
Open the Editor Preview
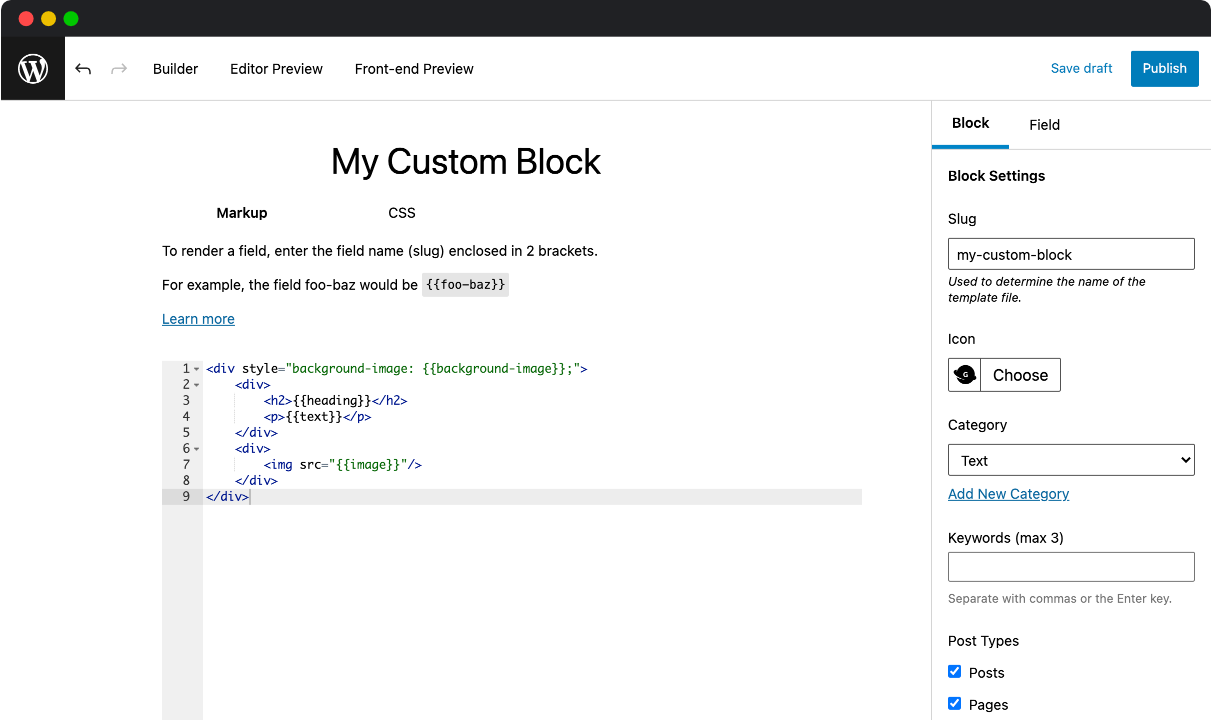[x=276, y=69]
